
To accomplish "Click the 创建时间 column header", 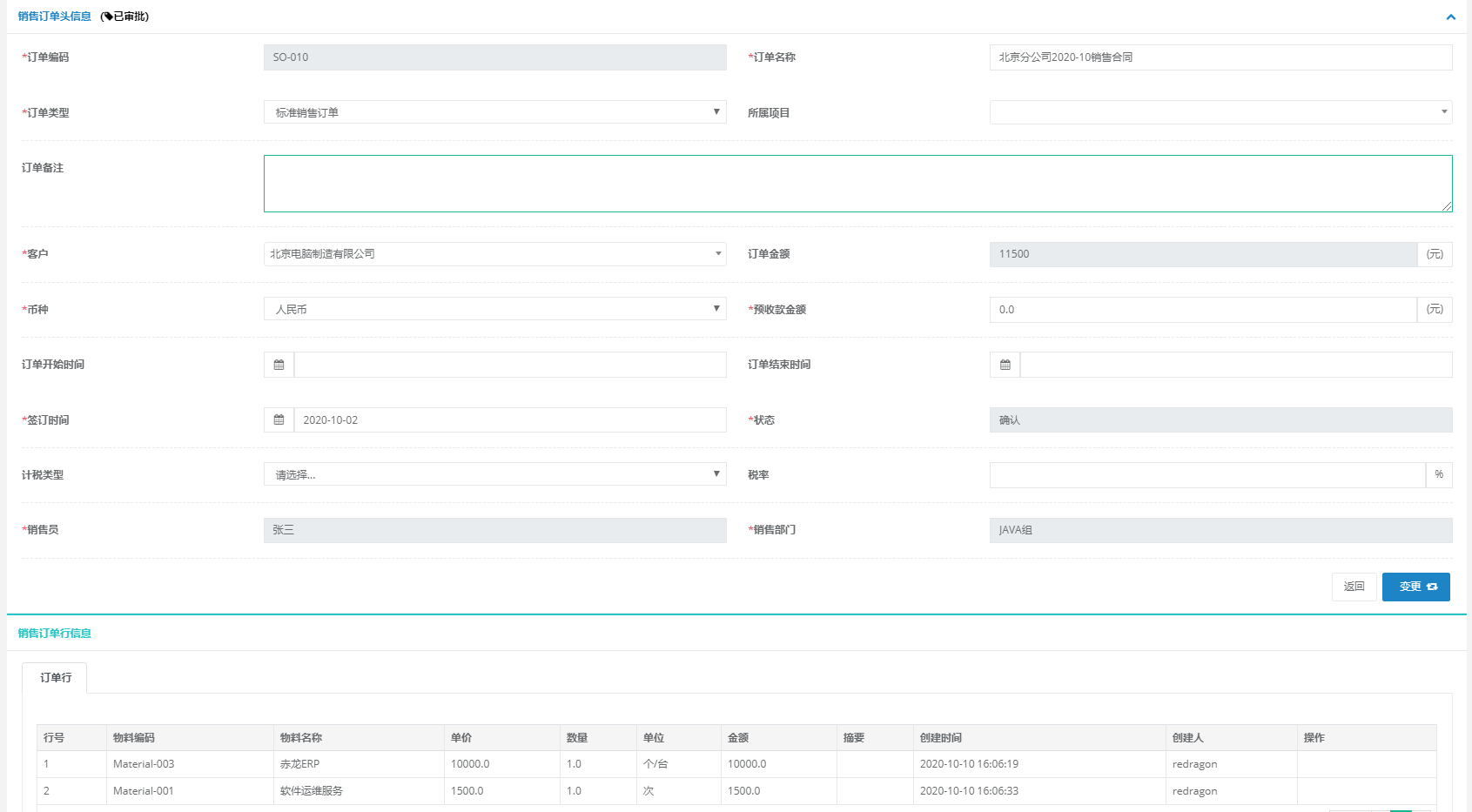I will 941,738.
